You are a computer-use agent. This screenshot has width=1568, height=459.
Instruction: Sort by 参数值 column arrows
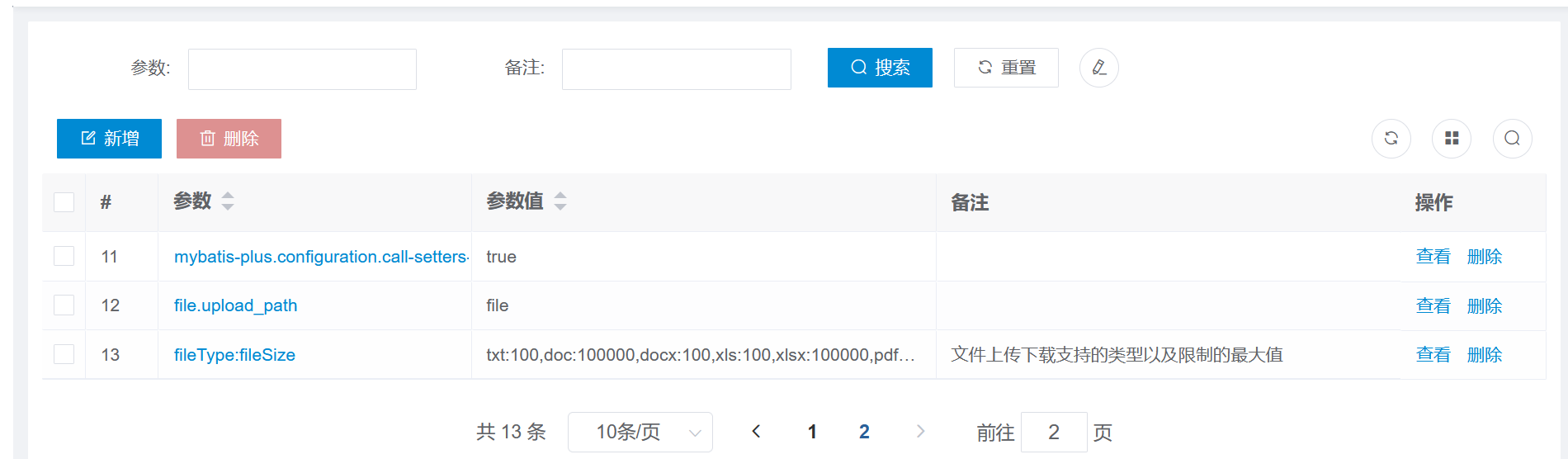point(560,201)
